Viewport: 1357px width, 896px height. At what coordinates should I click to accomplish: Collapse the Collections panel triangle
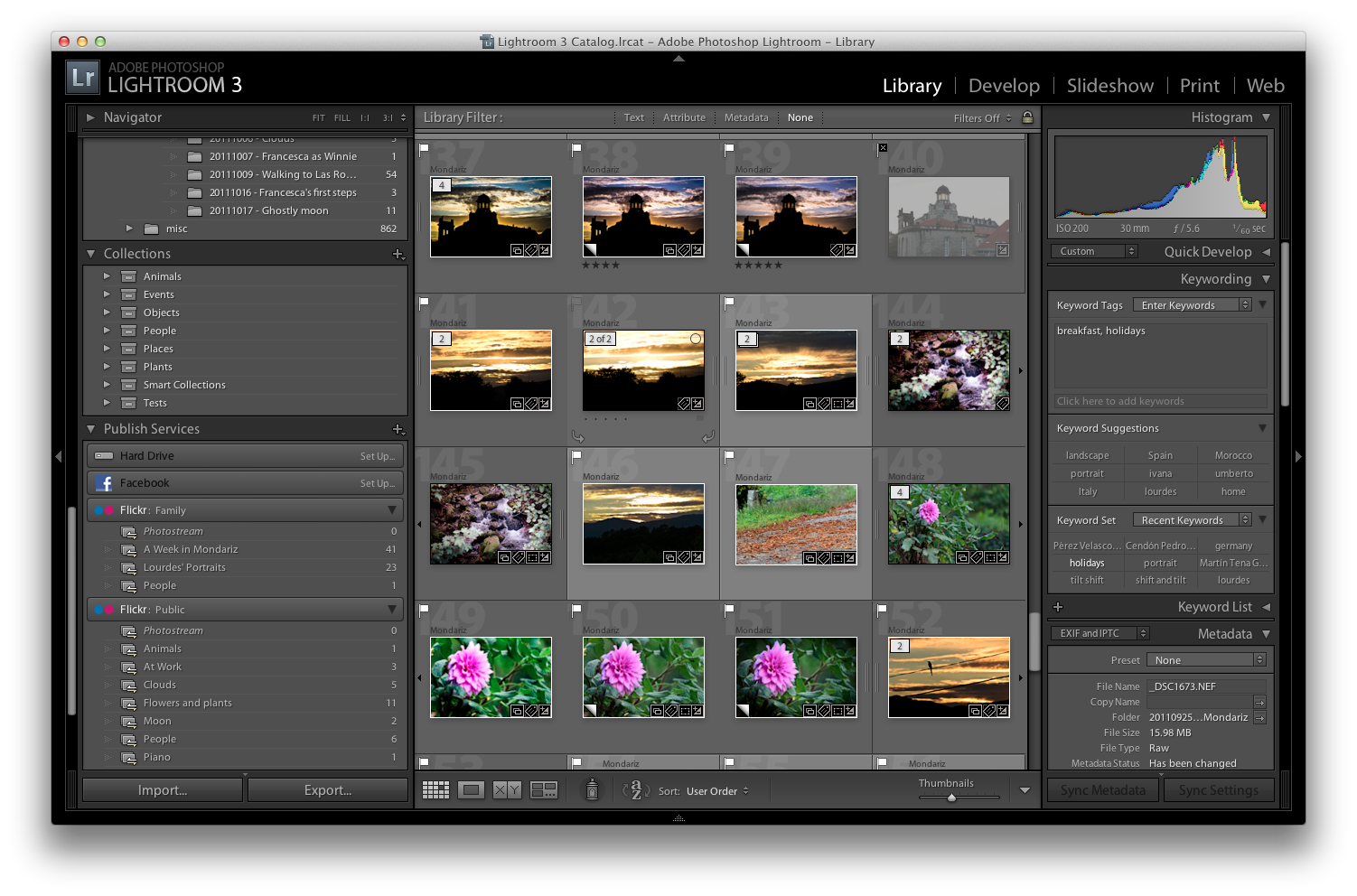90,254
